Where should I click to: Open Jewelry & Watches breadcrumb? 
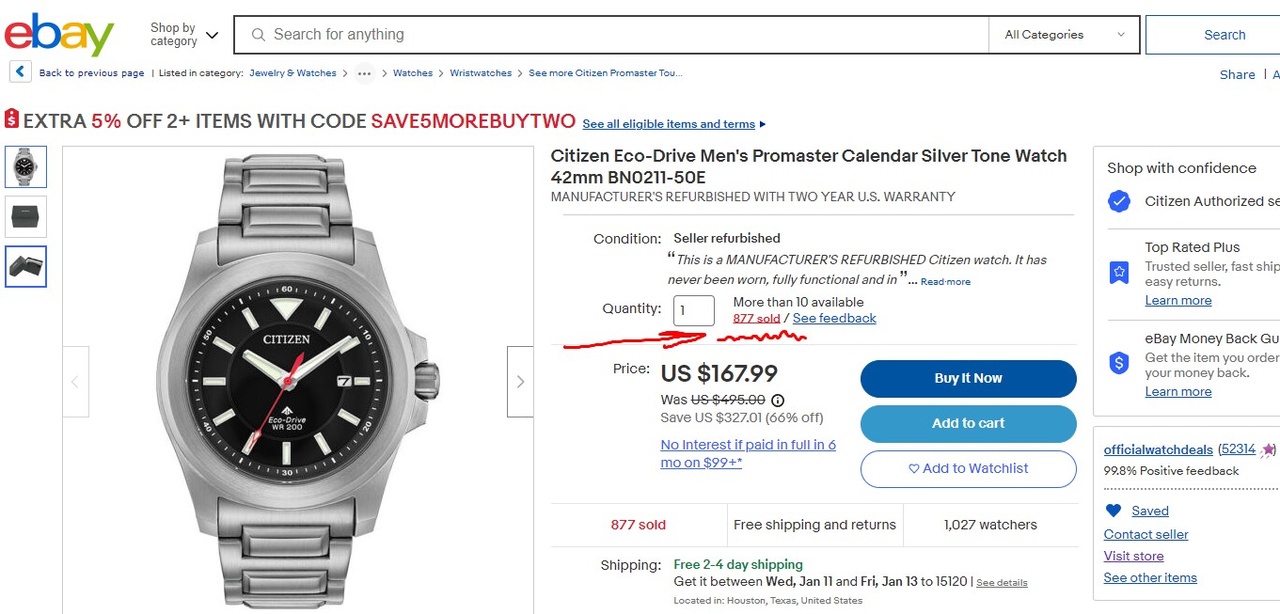[x=293, y=73]
